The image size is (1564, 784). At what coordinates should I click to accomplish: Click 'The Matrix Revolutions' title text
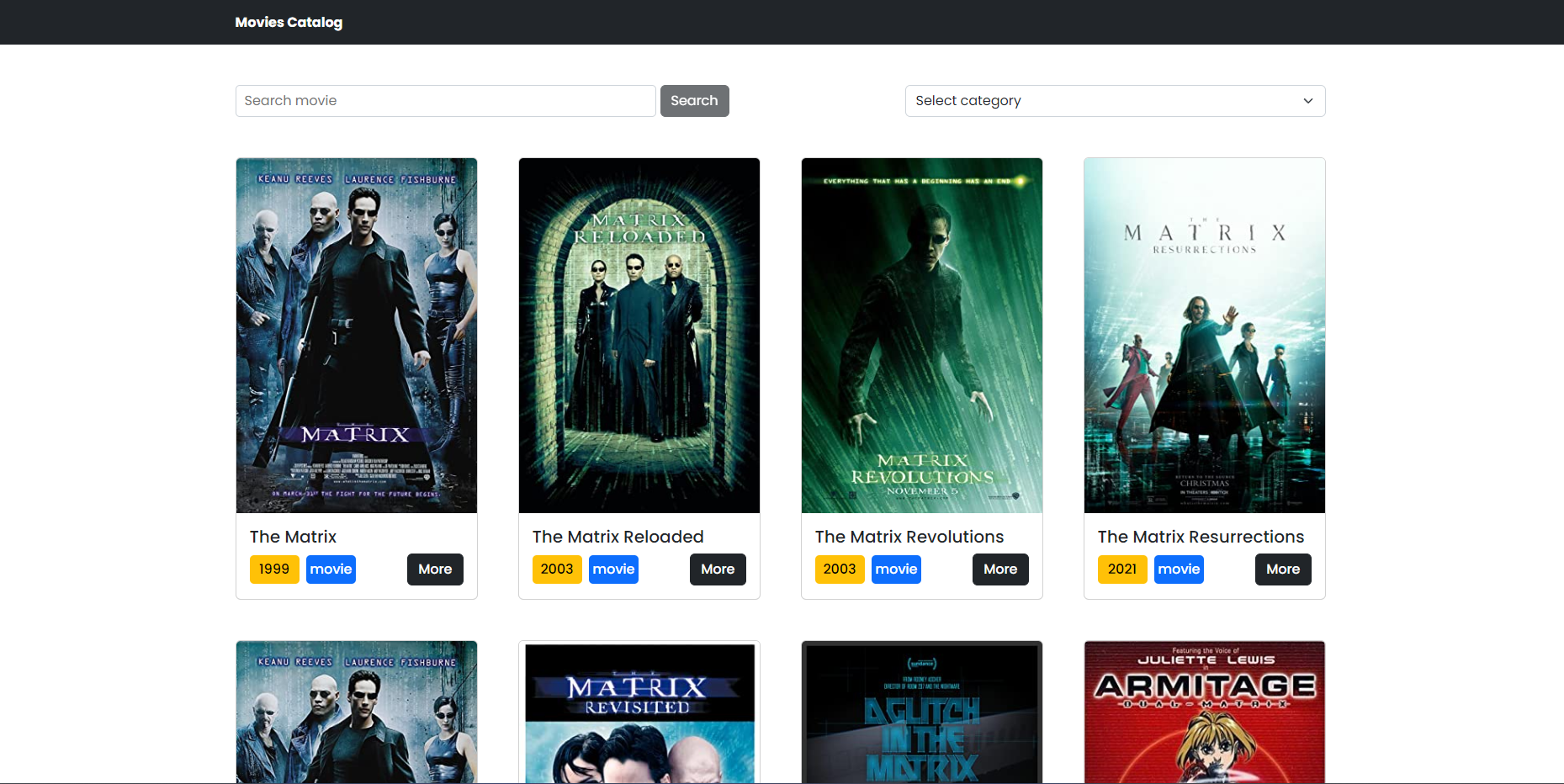[909, 537]
